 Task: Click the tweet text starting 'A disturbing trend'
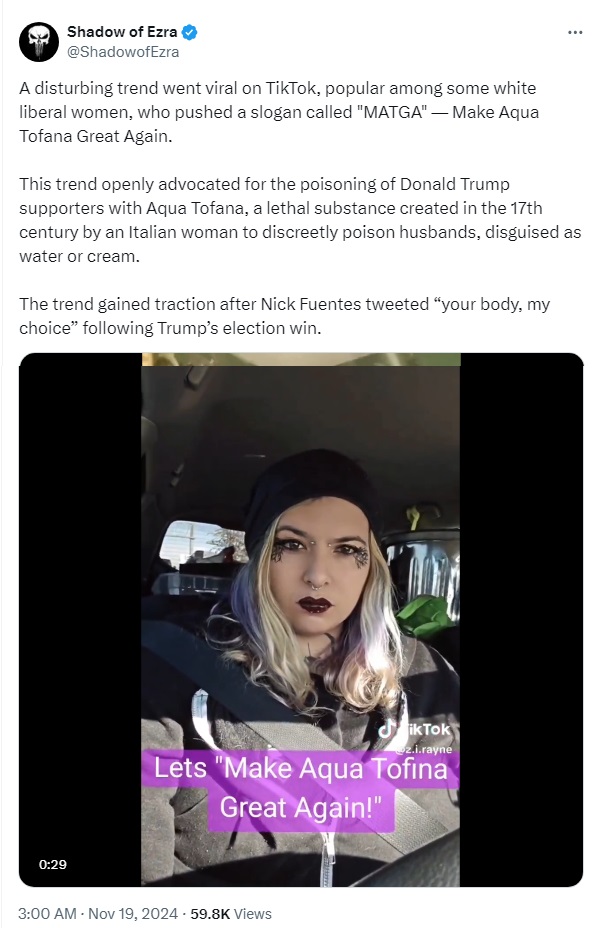click(279, 112)
